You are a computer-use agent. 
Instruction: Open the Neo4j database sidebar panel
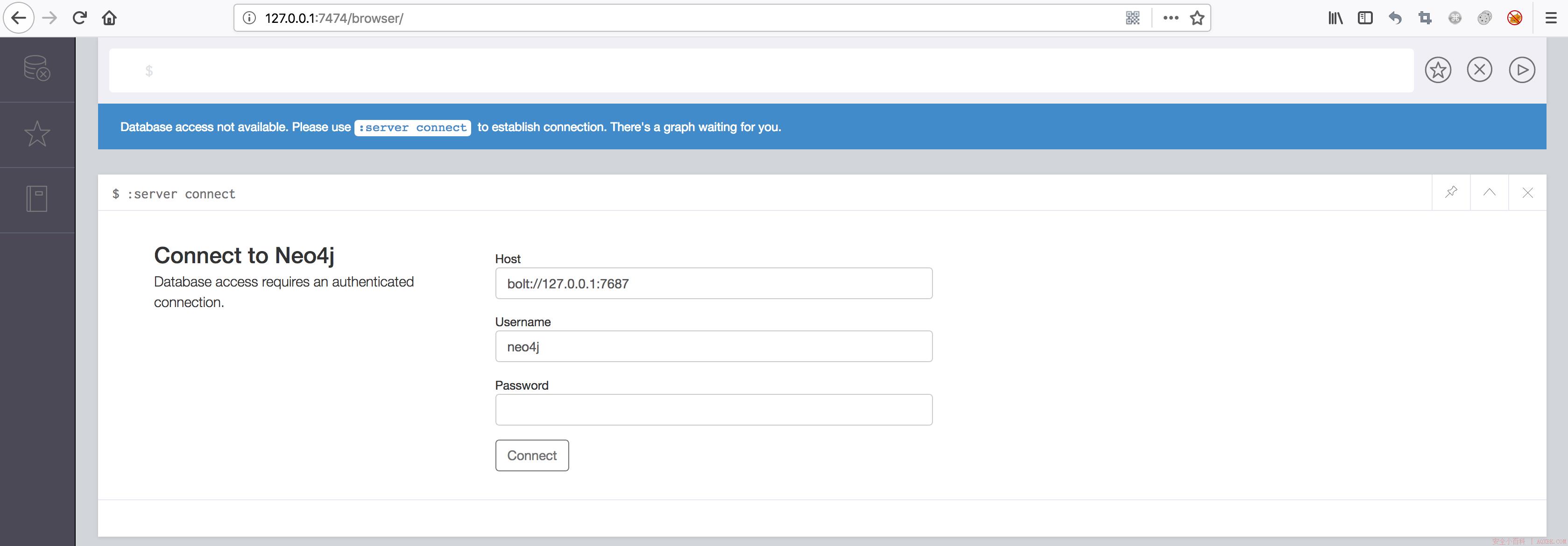pos(37,69)
